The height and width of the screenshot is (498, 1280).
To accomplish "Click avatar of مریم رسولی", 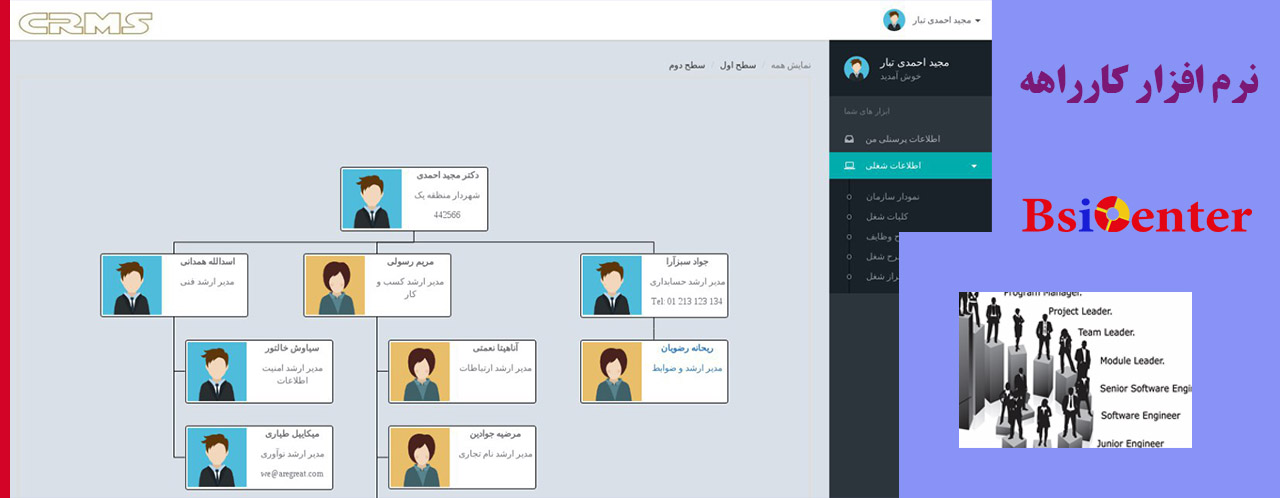I will coord(336,285).
